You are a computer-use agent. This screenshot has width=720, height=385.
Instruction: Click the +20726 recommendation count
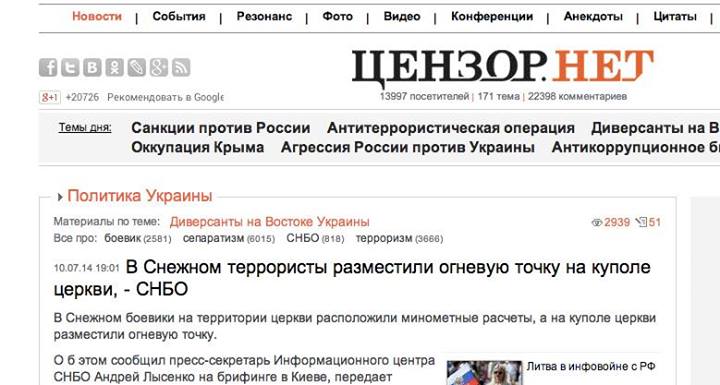point(82,97)
